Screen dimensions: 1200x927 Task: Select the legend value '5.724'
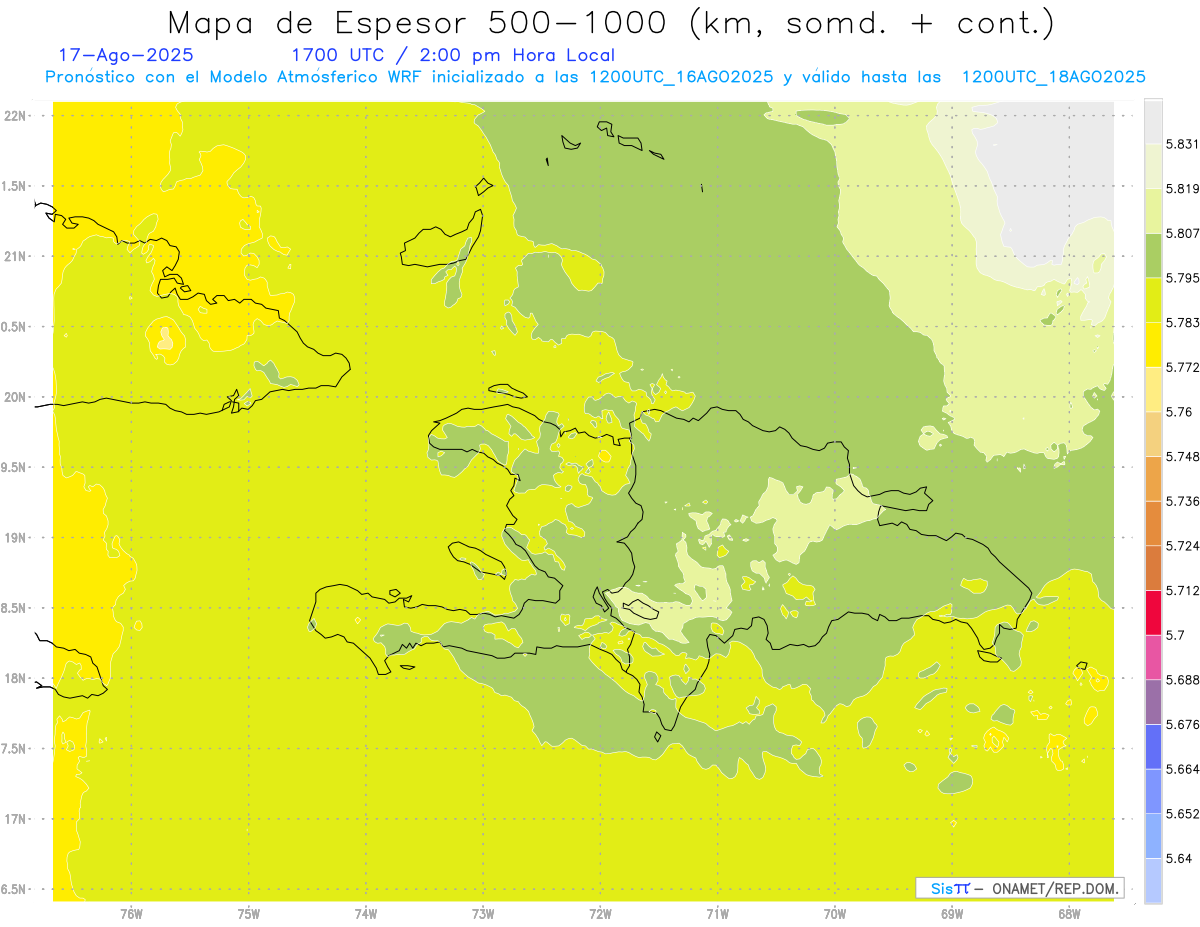pos(1182,546)
